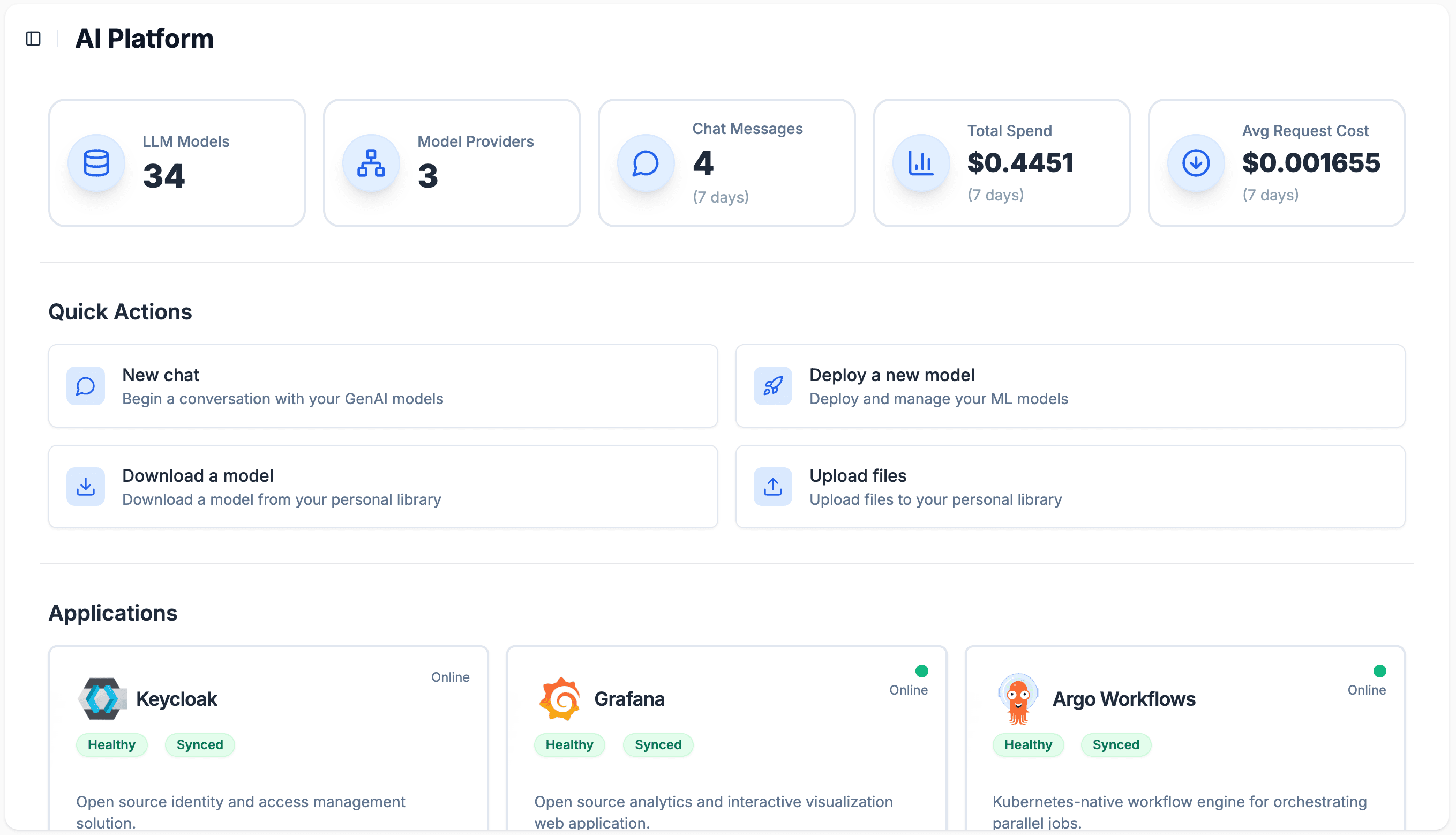Screen dimensions: 1456x835
Task: Click the Avg Request Cost arrow icon
Action: coord(1196,163)
